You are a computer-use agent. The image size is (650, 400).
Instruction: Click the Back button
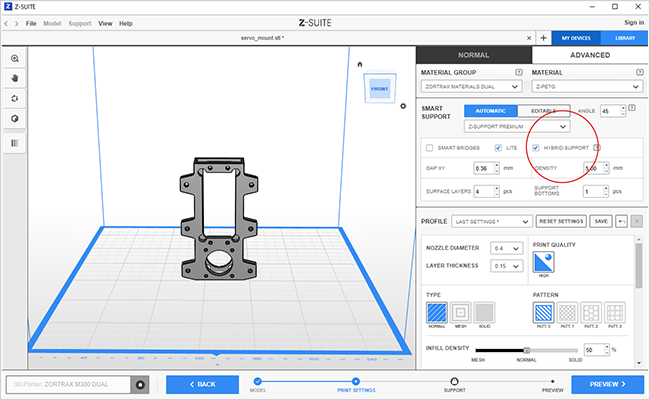202,385
